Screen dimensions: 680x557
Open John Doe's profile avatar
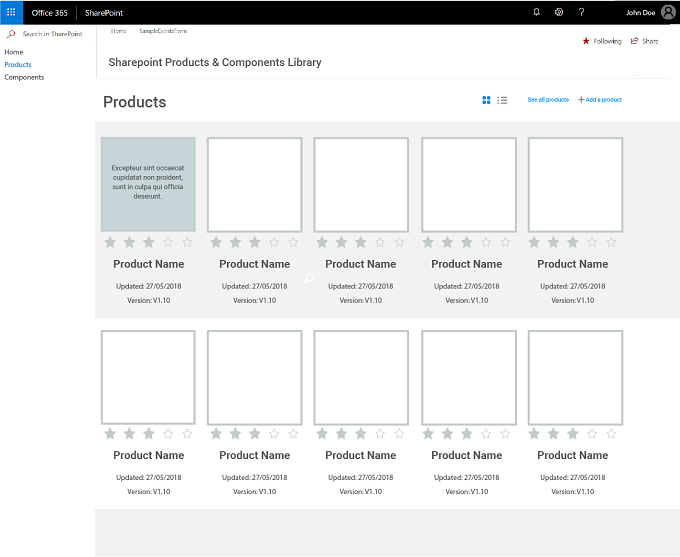pyautogui.click(x=668, y=12)
